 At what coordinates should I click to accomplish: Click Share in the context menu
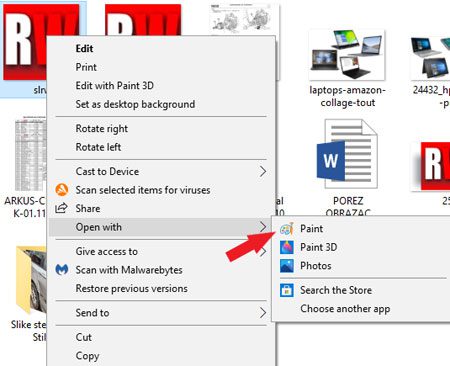click(162, 208)
